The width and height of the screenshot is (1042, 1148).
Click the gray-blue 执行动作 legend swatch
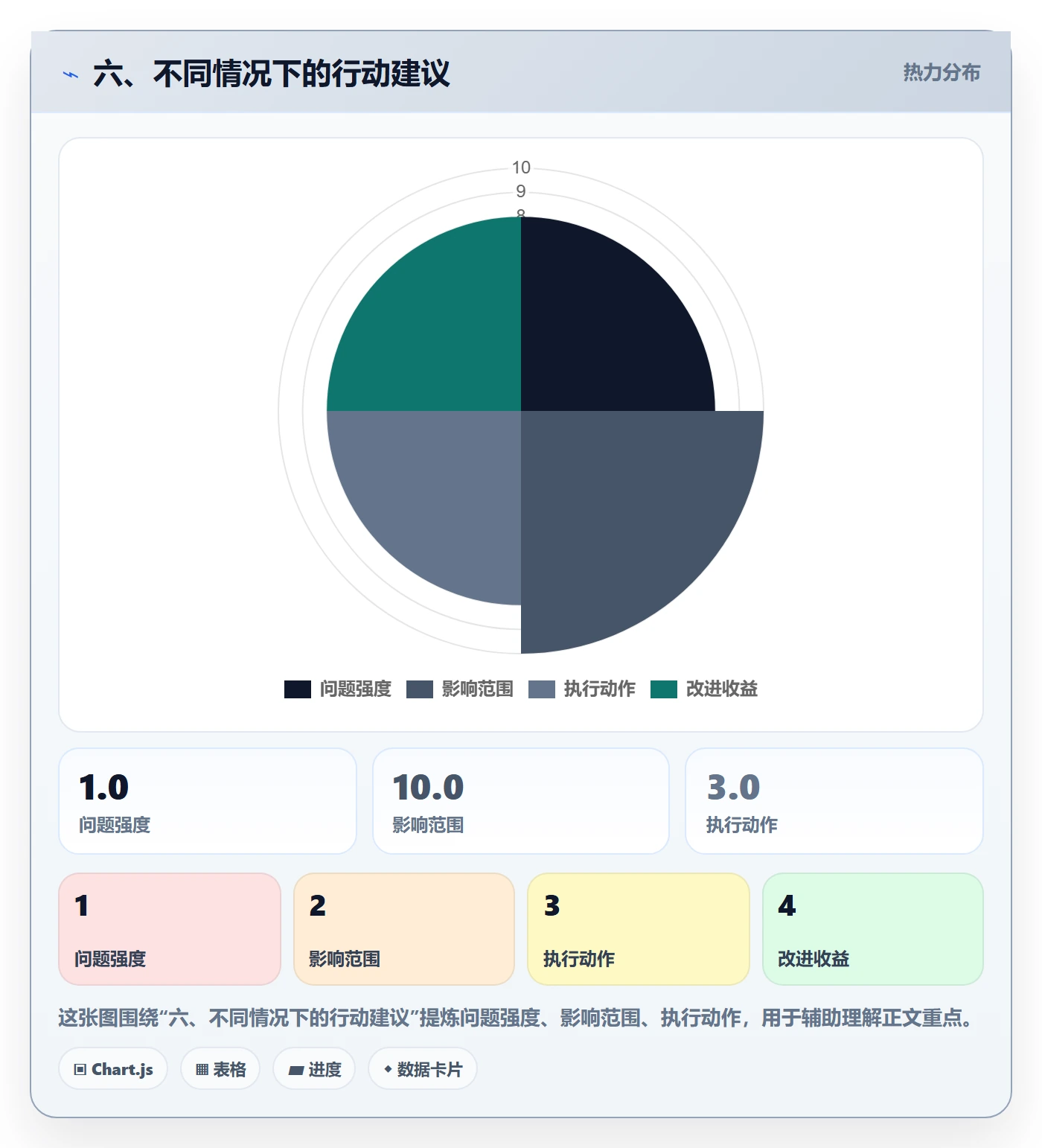pyautogui.click(x=542, y=689)
